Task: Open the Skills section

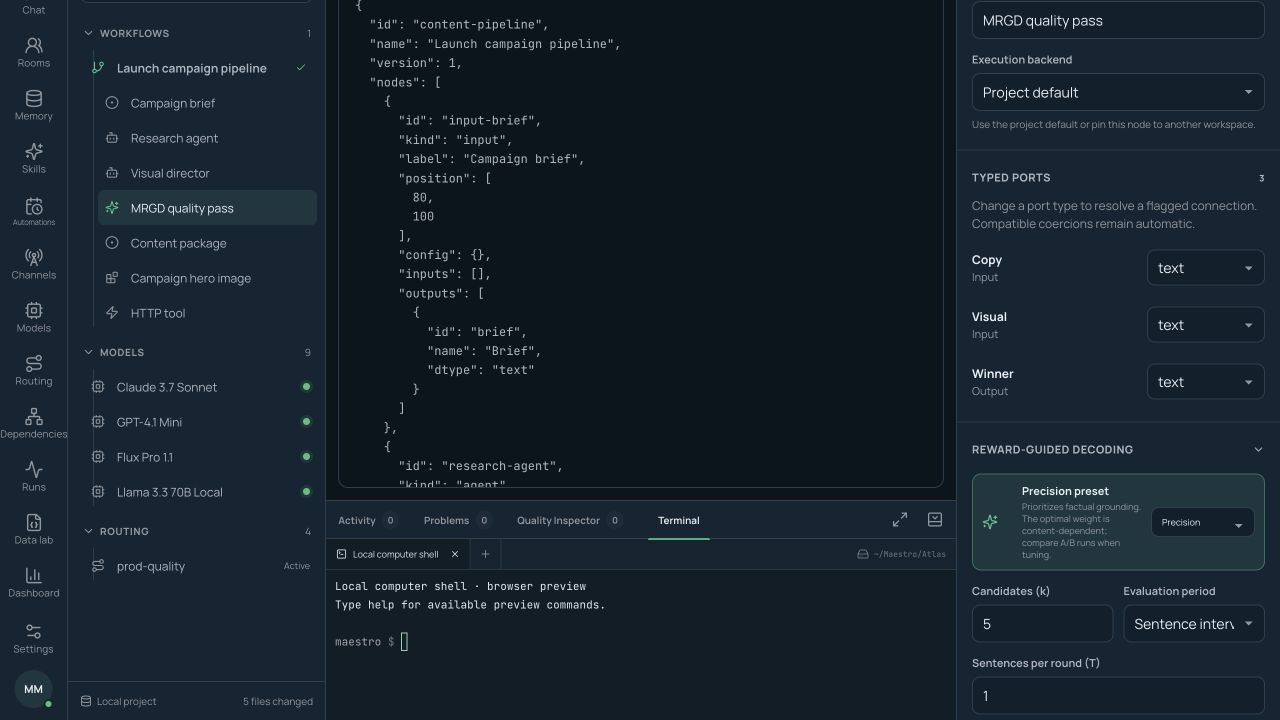Action: click(33, 158)
